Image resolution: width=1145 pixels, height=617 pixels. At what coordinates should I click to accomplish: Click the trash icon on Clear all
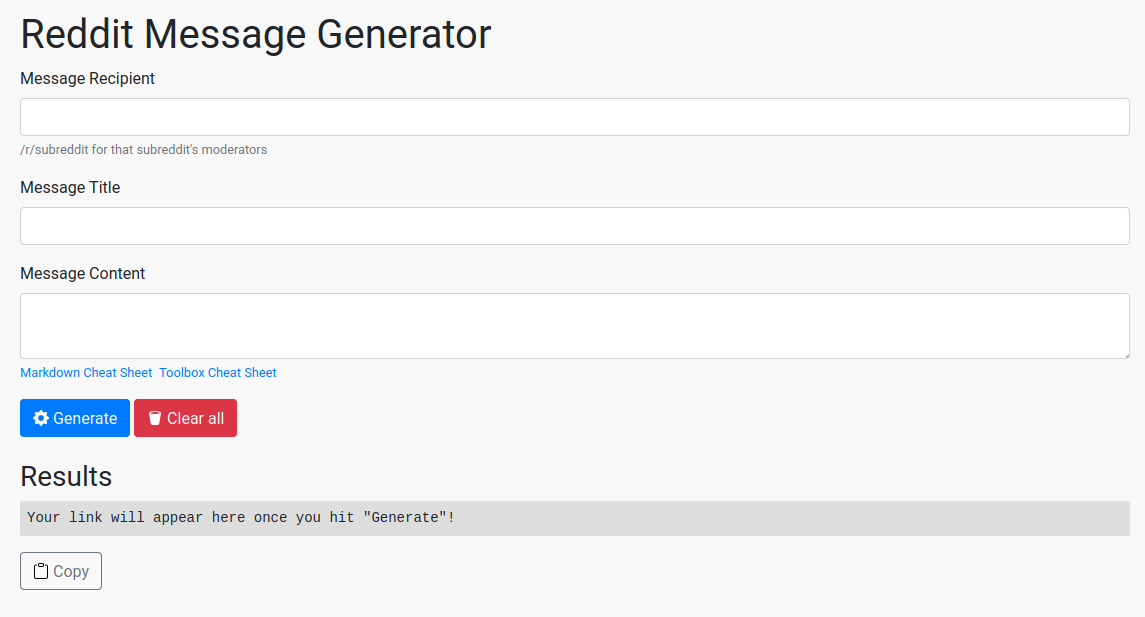(155, 418)
